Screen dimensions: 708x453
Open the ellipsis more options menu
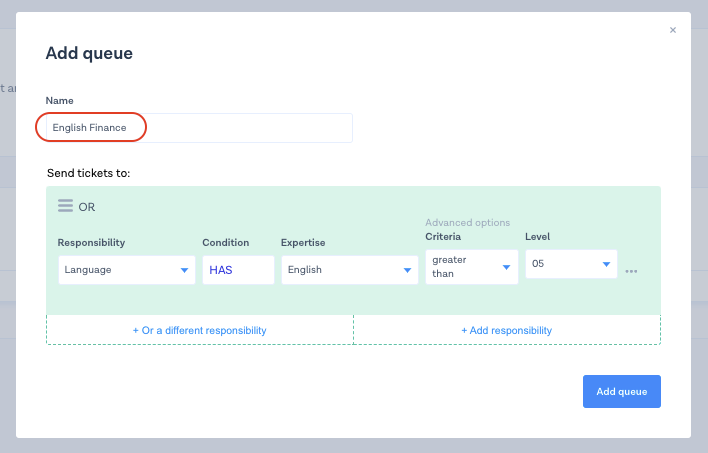(631, 271)
